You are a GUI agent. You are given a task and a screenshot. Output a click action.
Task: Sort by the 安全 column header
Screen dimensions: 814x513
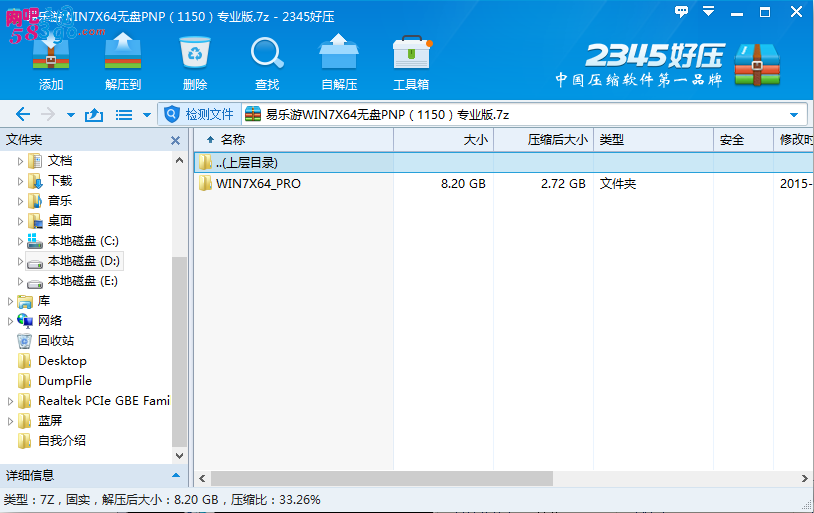coord(743,140)
